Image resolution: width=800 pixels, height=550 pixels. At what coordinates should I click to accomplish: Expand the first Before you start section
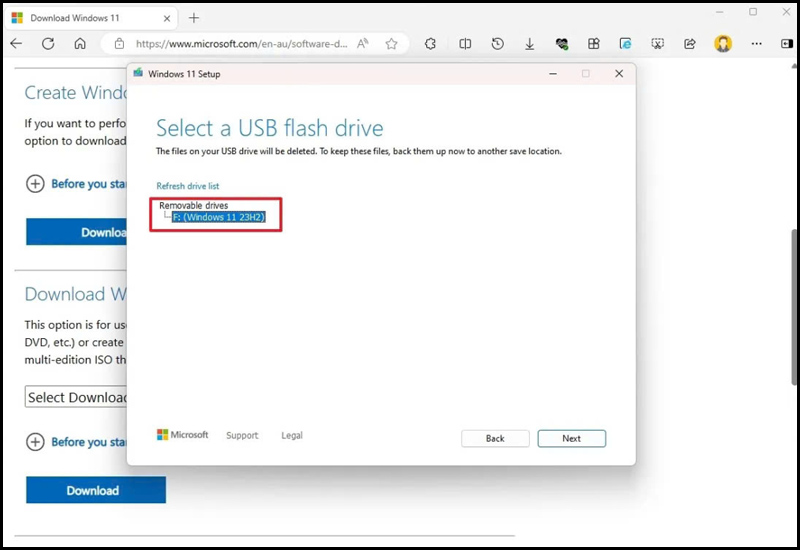pyautogui.click(x=76, y=184)
